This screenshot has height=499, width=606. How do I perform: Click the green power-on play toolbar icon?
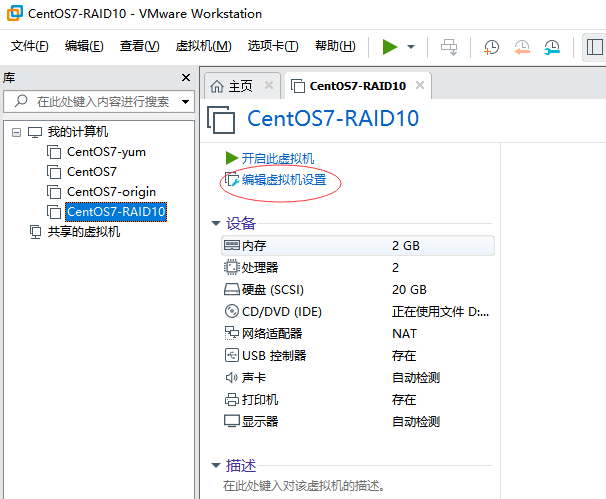(x=390, y=47)
